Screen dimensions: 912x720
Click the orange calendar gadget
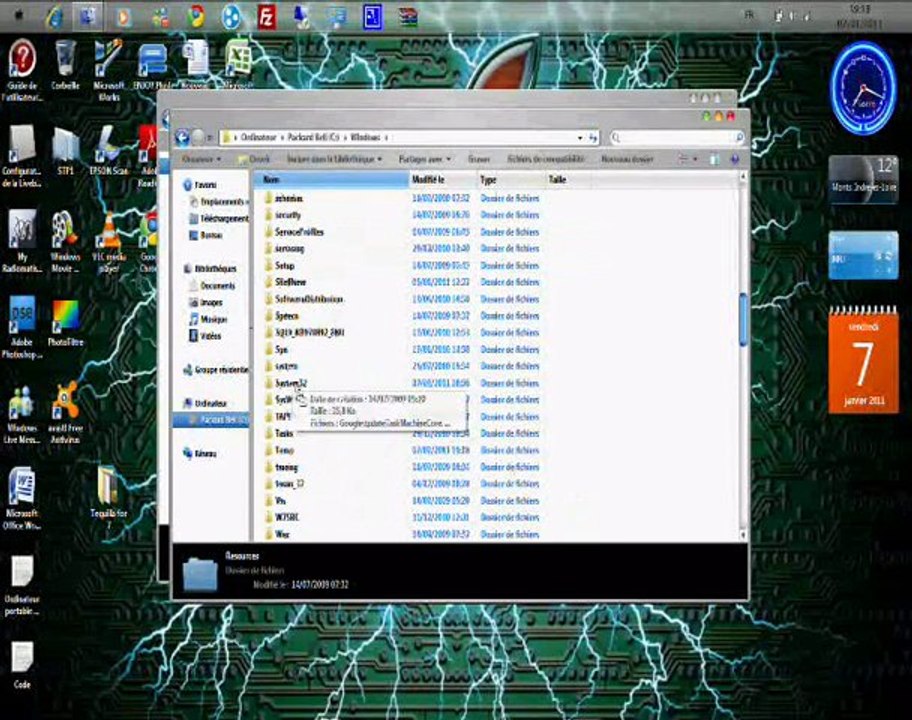click(863, 359)
